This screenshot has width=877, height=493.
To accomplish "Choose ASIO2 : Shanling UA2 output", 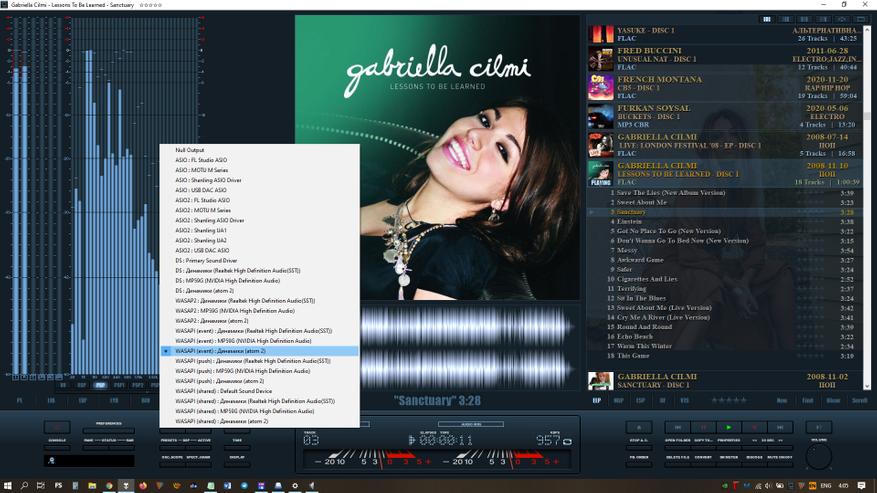I will [259, 240].
